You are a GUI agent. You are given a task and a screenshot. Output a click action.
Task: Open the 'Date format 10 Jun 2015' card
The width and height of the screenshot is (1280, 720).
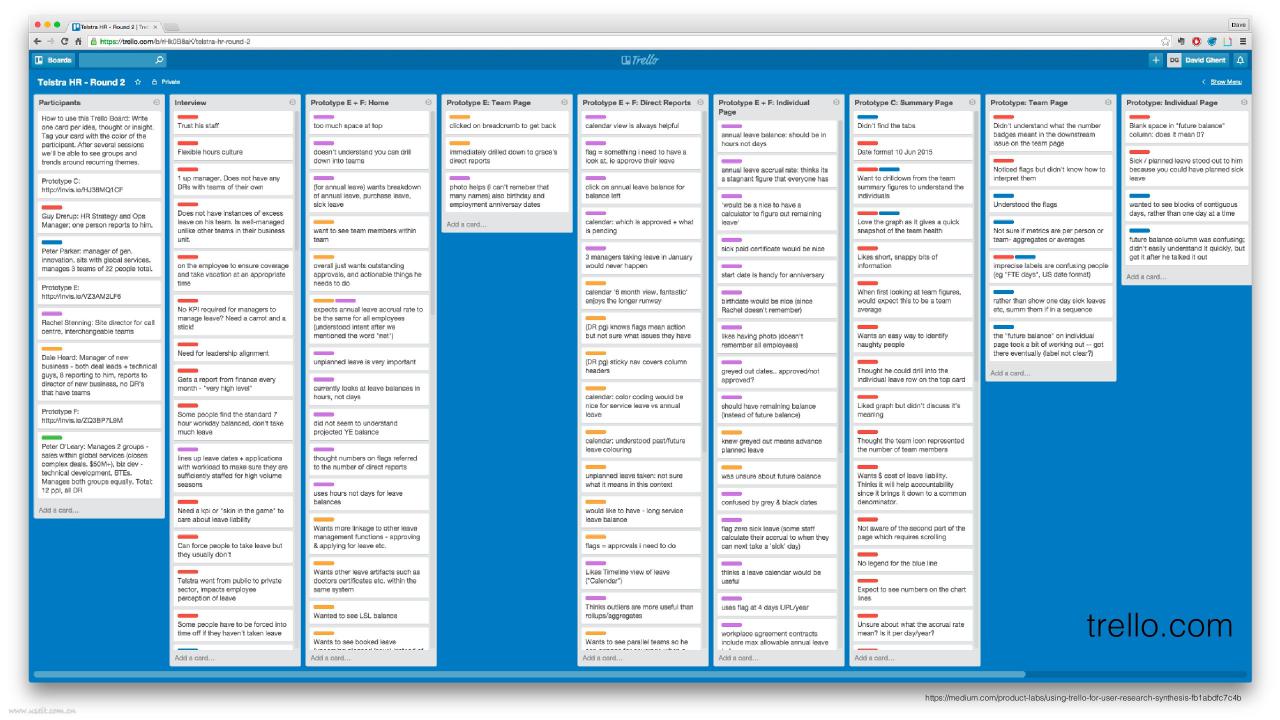pos(913,148)
